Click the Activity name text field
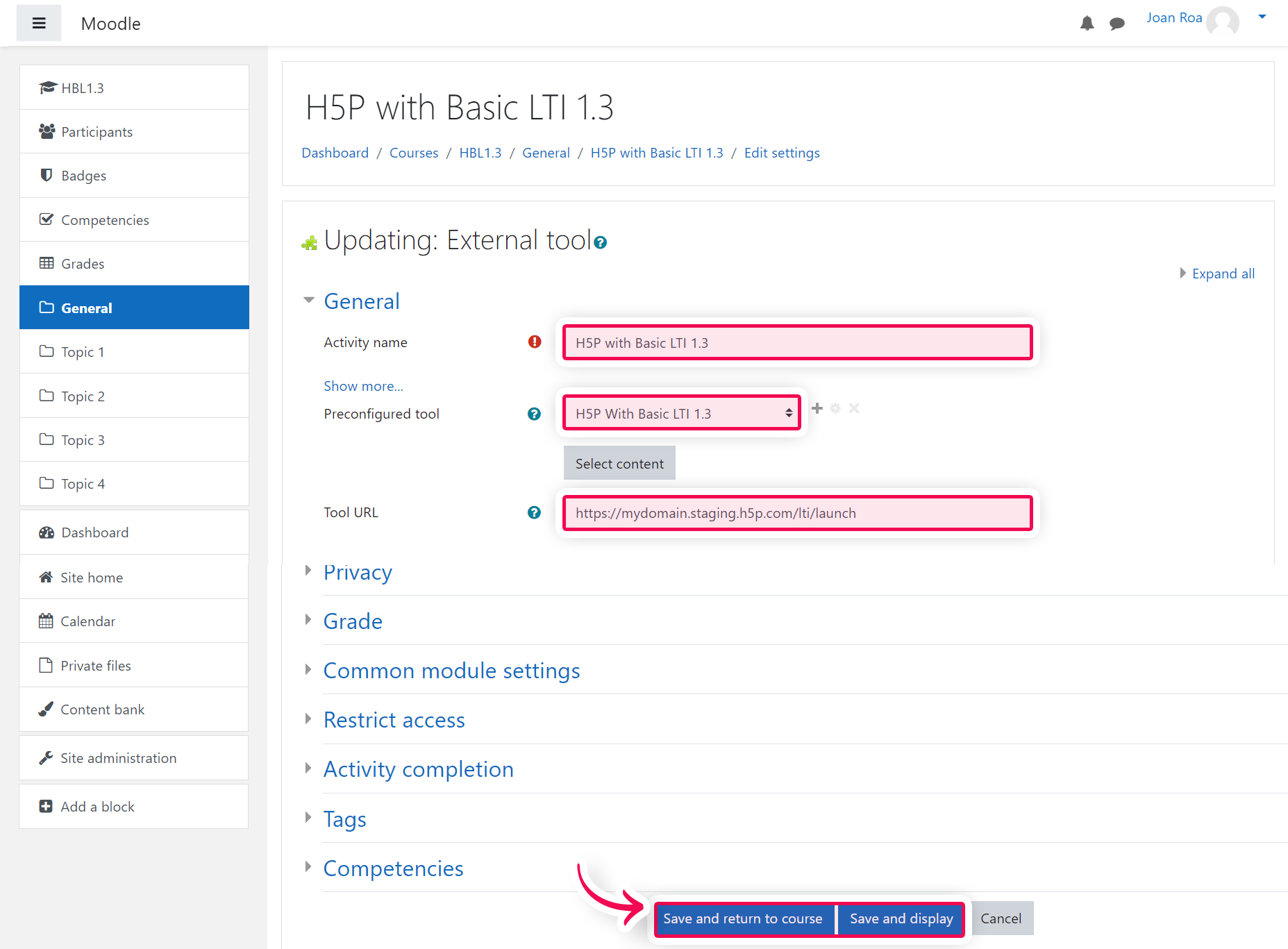 797,343
